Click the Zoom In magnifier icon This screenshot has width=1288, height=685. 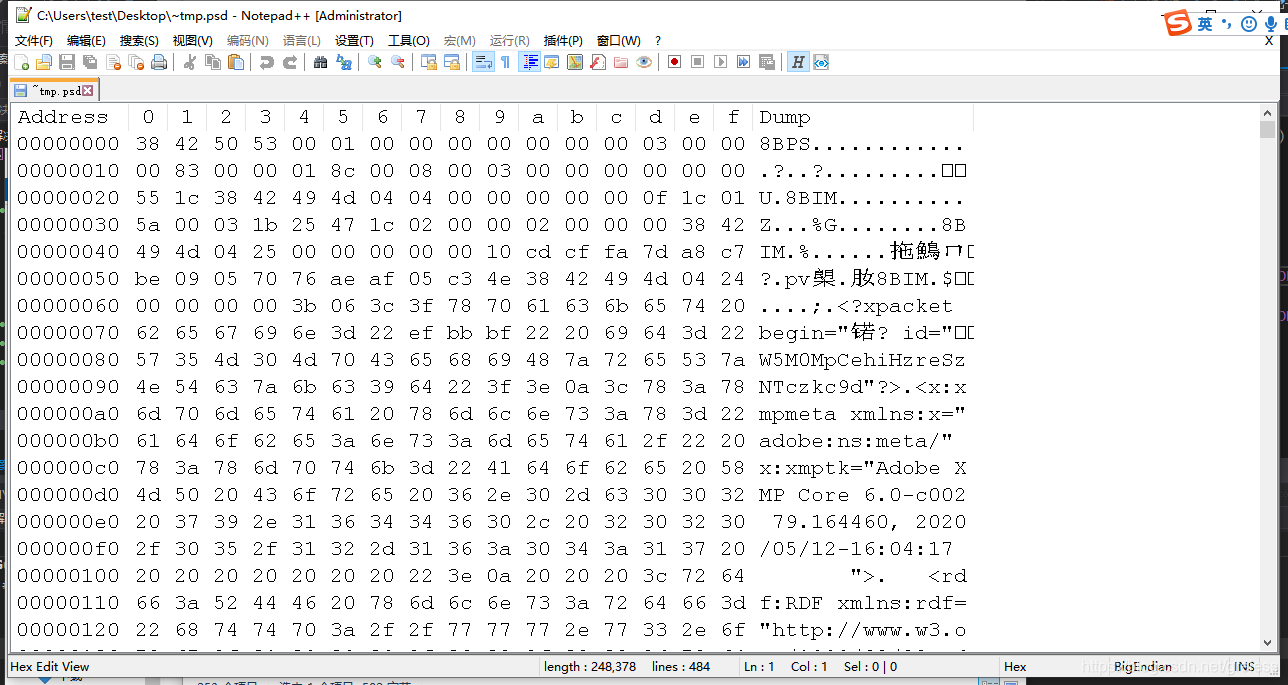pyautogui.click(x=375, y=62)
